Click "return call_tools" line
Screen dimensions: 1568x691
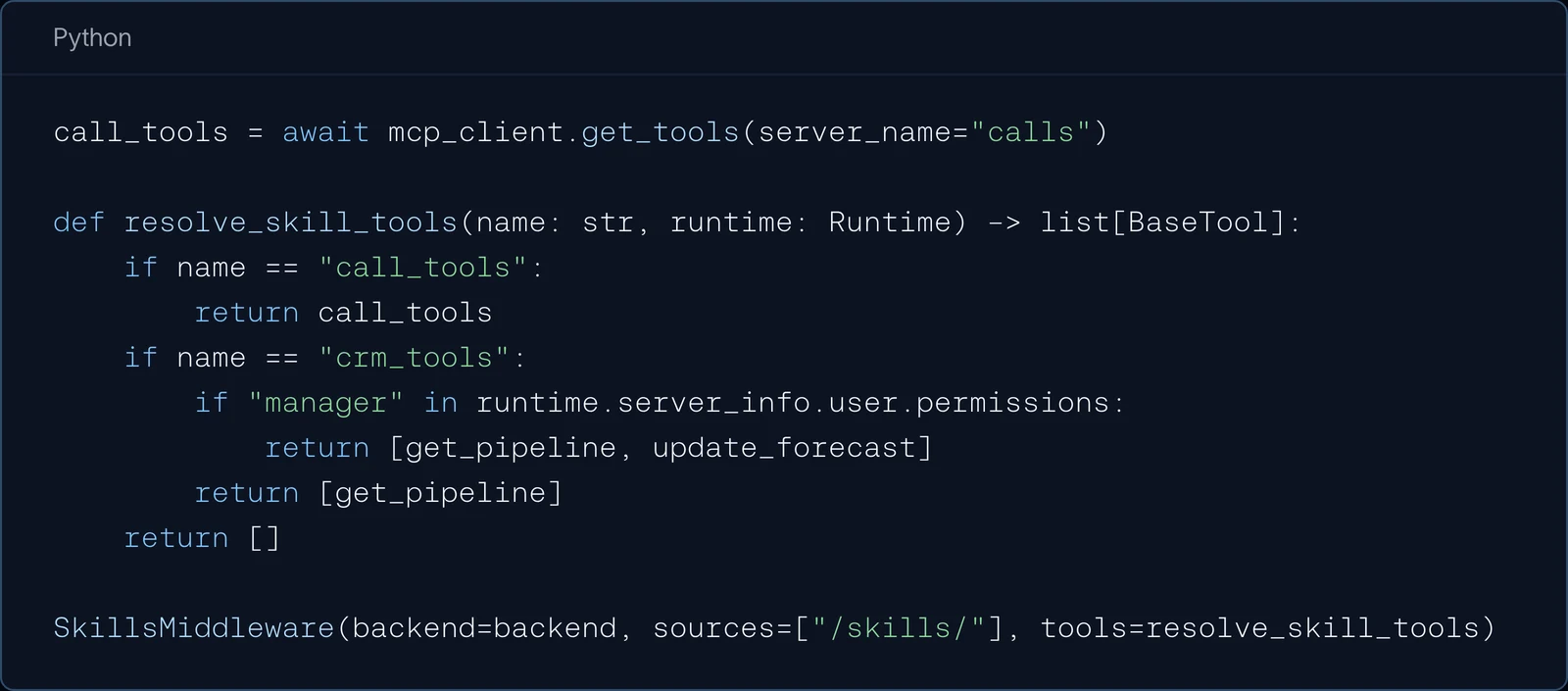click(343, 313)
